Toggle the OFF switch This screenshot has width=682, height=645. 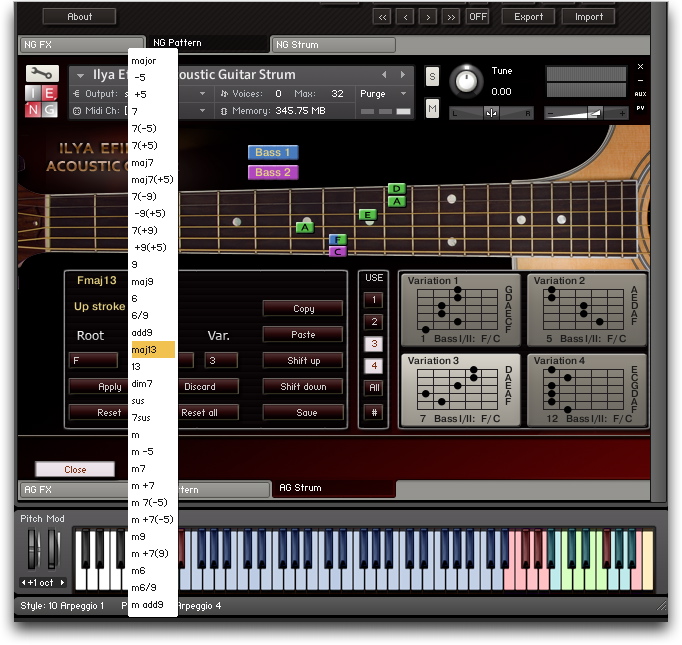click(x=478, y=17)
